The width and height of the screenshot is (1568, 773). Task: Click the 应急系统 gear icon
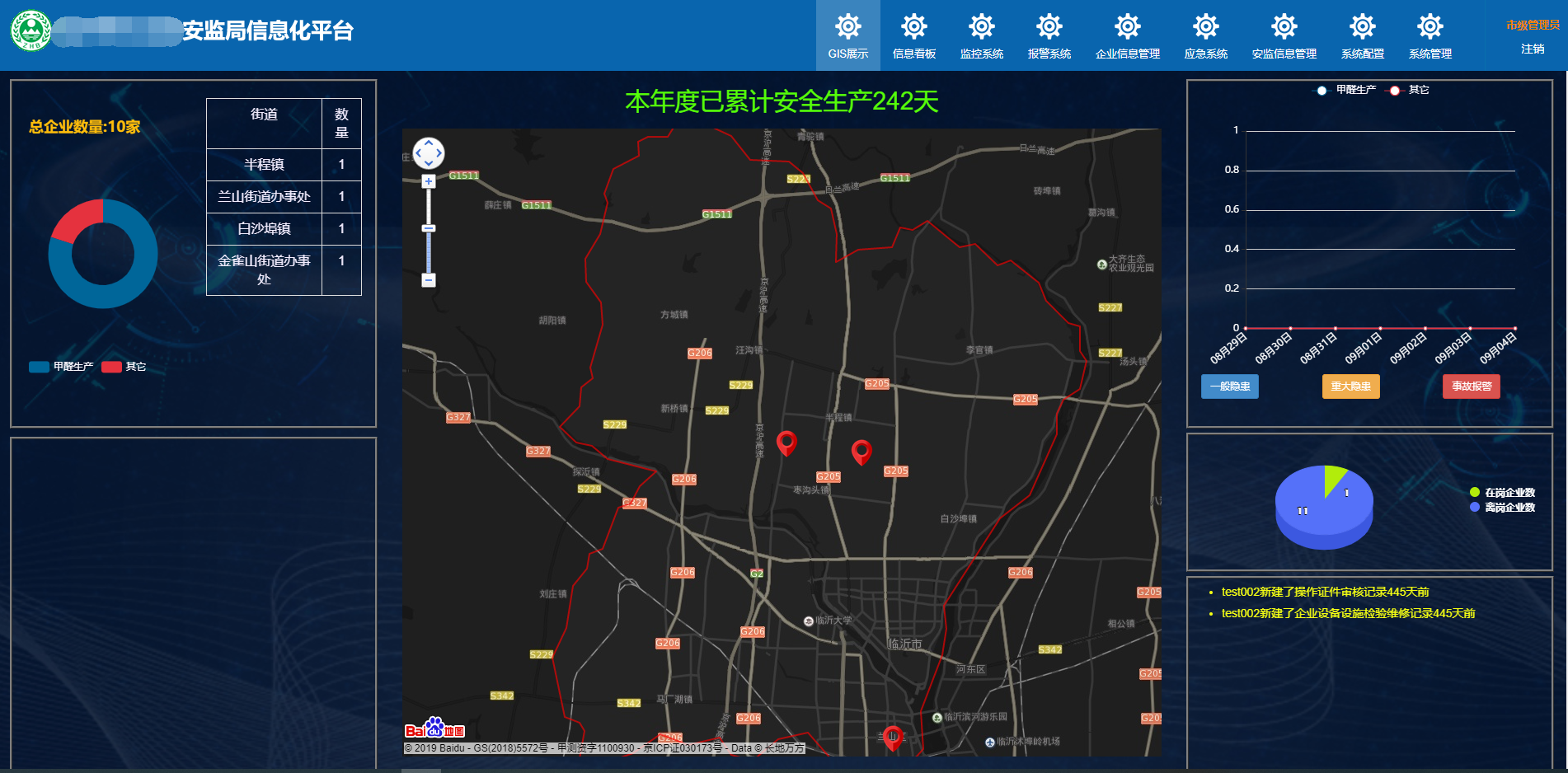tap(1205, 27)
